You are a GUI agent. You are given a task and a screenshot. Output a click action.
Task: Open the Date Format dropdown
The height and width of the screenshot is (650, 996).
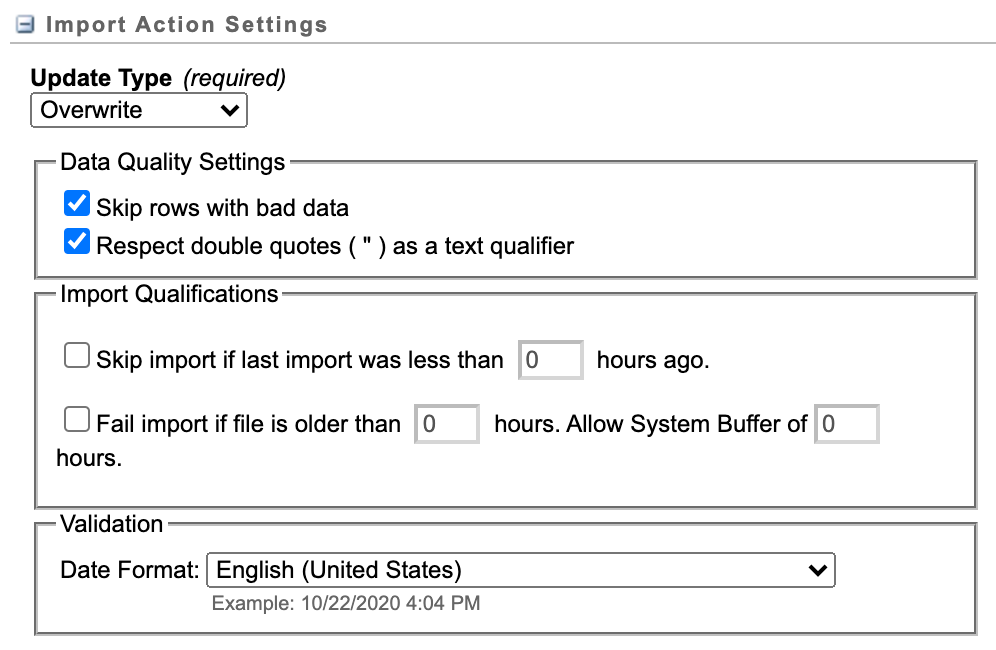pyautogui.click(x=521, y=570)
